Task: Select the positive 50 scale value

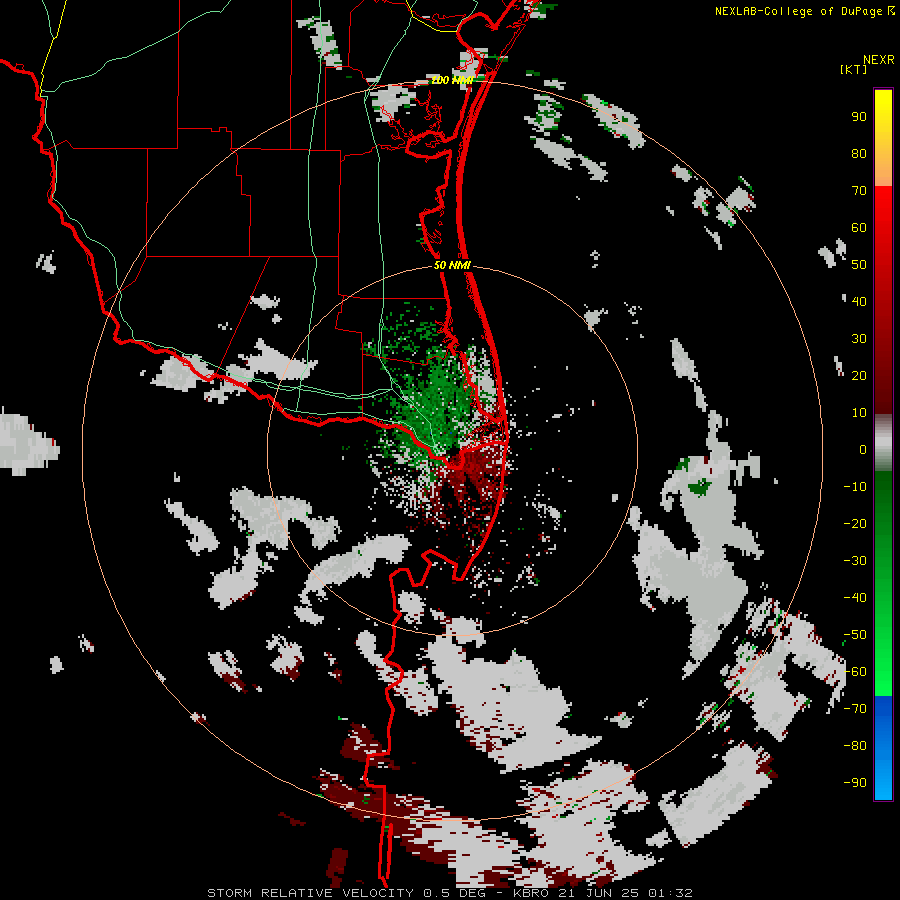Action: click(x=859, y=265)
